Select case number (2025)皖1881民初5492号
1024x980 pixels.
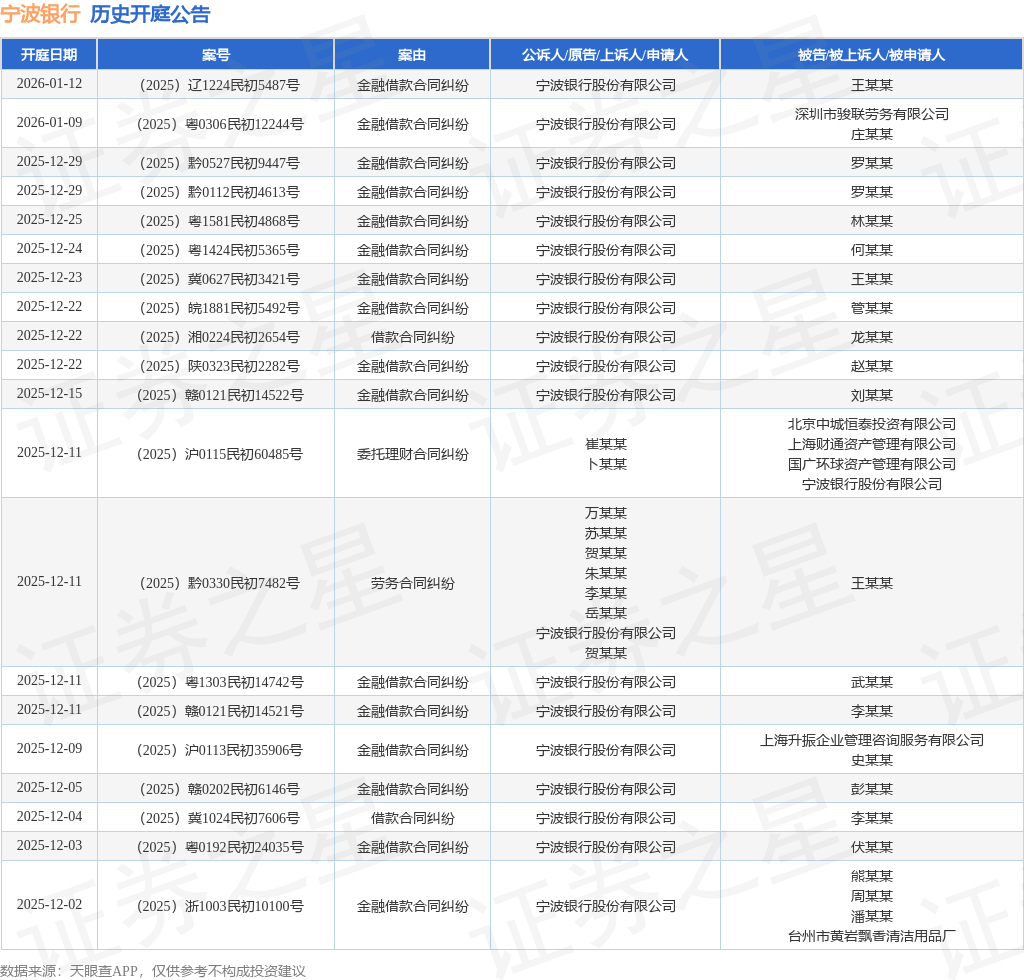tap(219, 308)
